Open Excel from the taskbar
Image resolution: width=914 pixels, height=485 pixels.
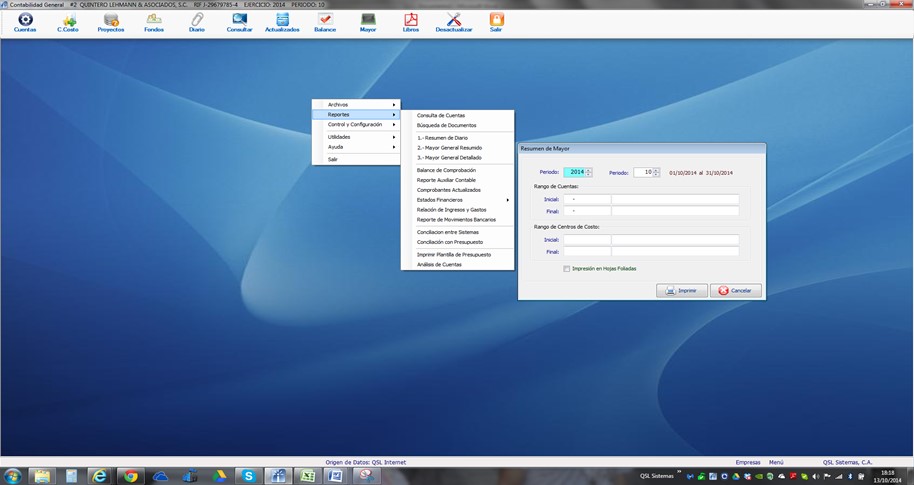[308, 476]
